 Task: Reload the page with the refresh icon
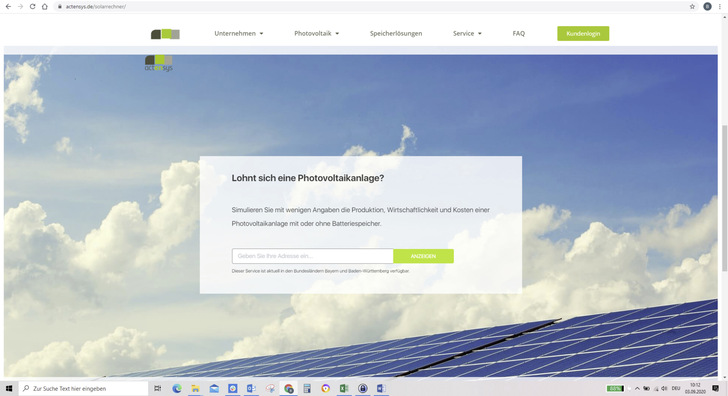pyautogui.click(x=32, y=6)
